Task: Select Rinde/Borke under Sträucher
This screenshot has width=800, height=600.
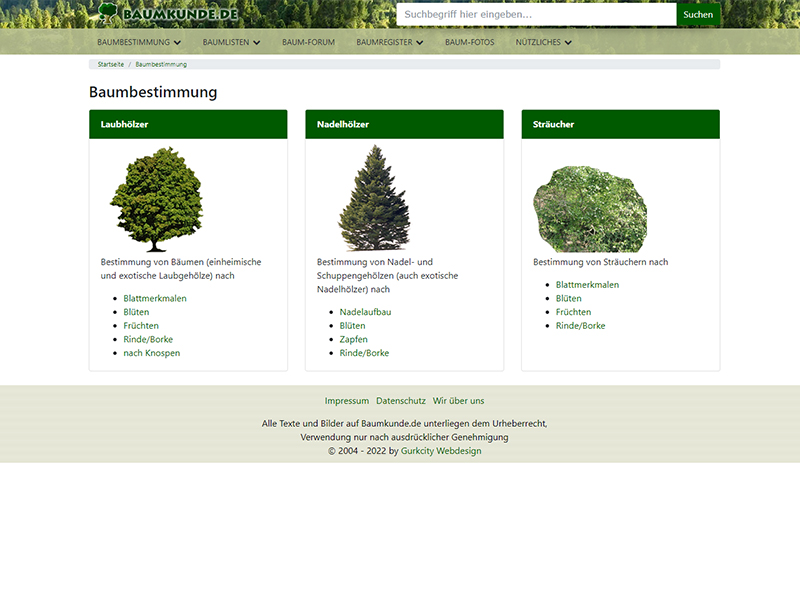Action: [x=580, y=326]
